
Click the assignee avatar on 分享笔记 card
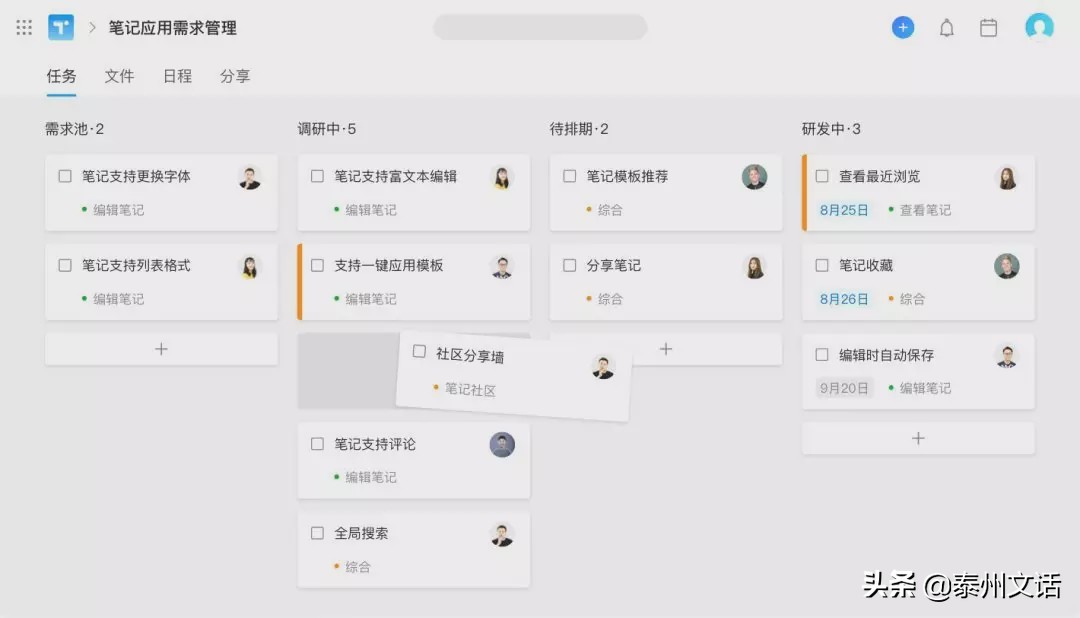pyautogui.click(x=754, y=265)
